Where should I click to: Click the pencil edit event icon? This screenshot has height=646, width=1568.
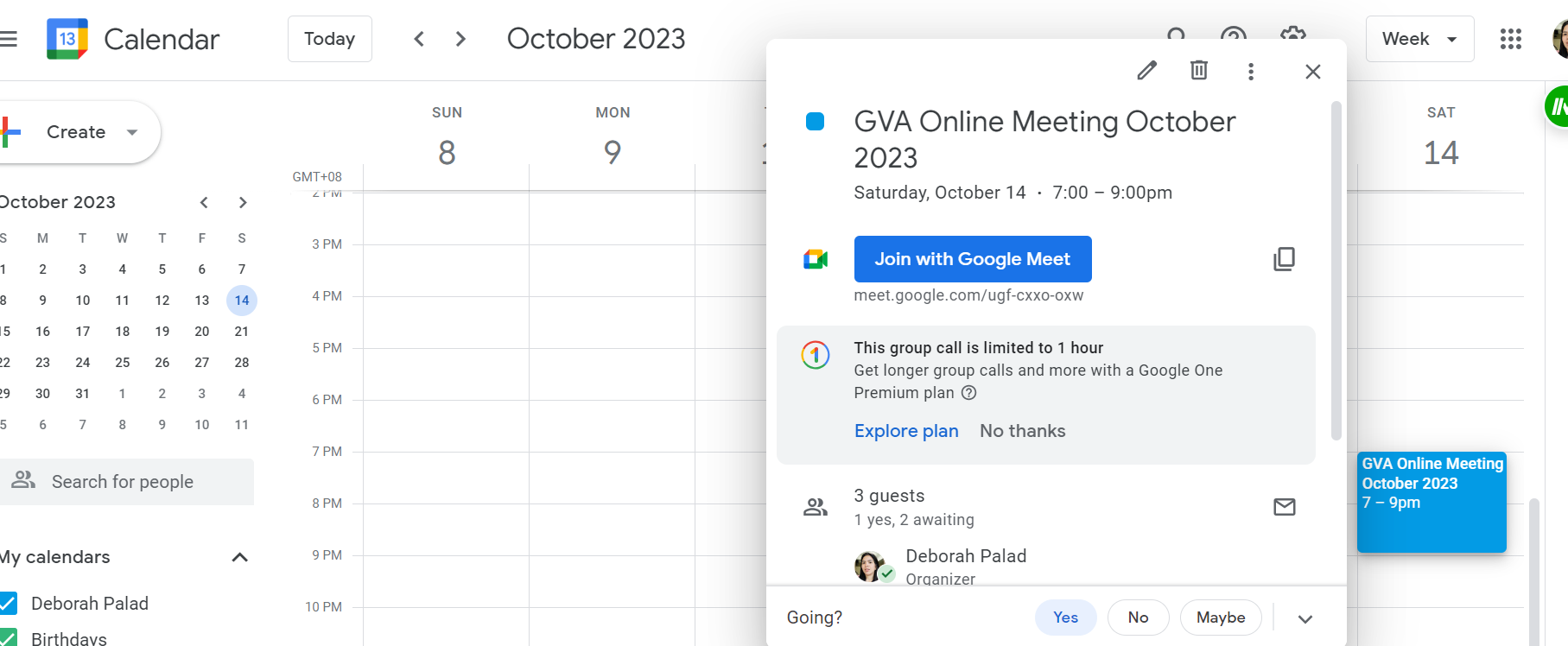click(x=1146, y=71)
